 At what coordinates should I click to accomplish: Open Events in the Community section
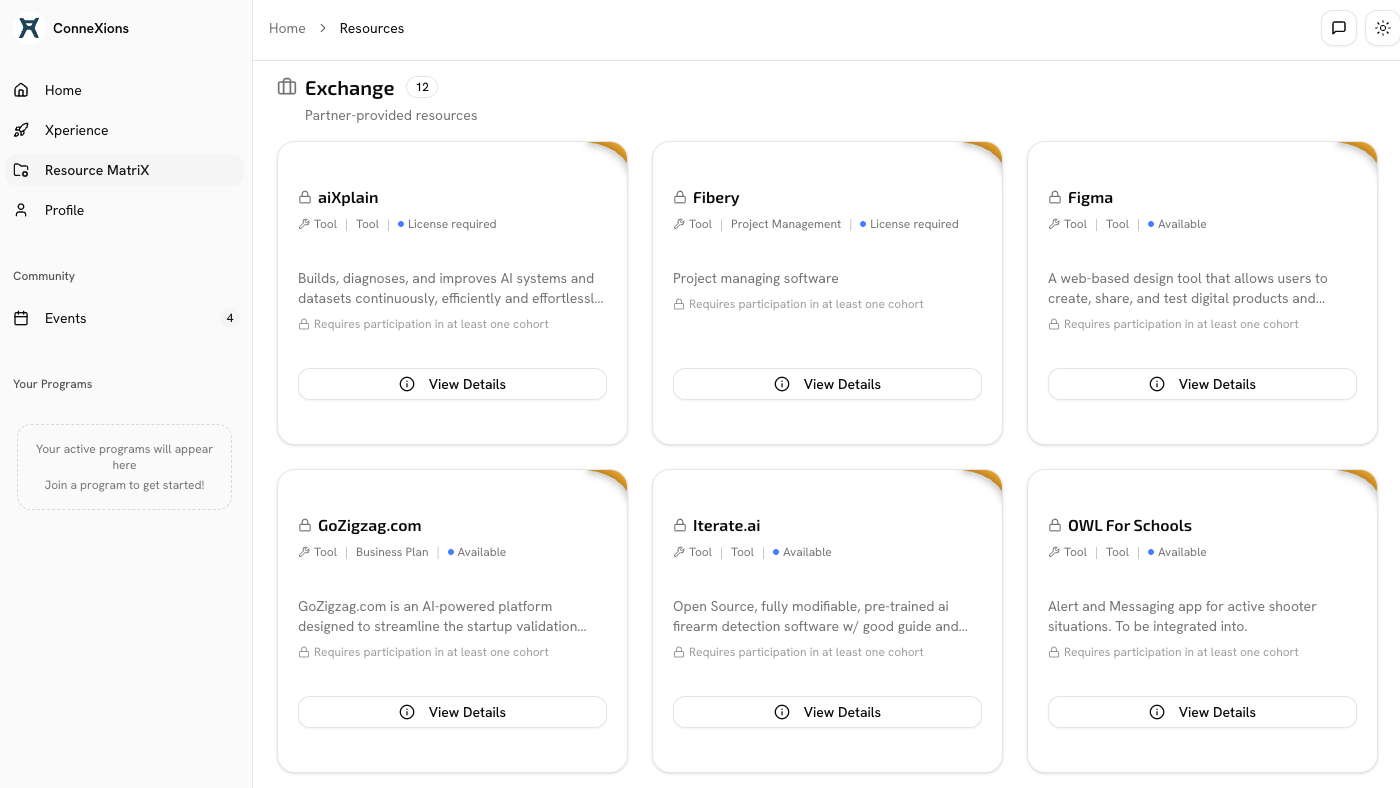(x=124, y=318)
